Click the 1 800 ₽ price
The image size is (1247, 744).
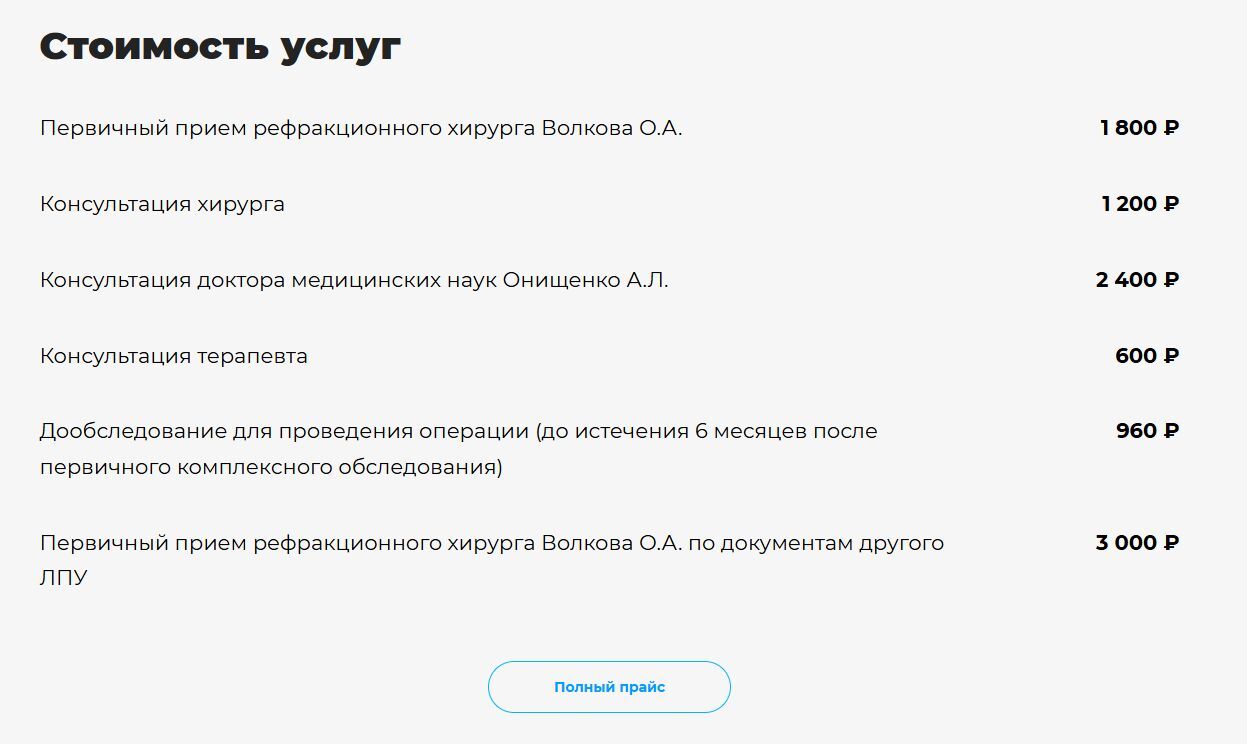[x=1139, y=128]
